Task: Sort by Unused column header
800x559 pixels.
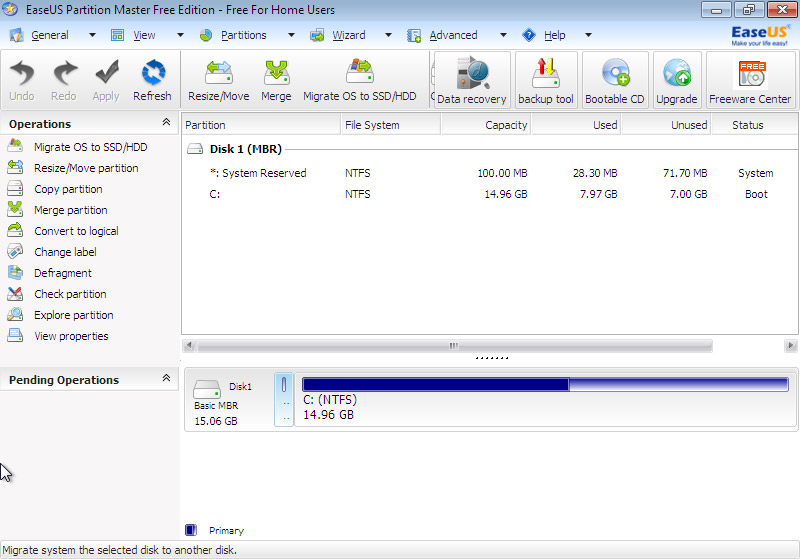Action: [x=667, y=125]
